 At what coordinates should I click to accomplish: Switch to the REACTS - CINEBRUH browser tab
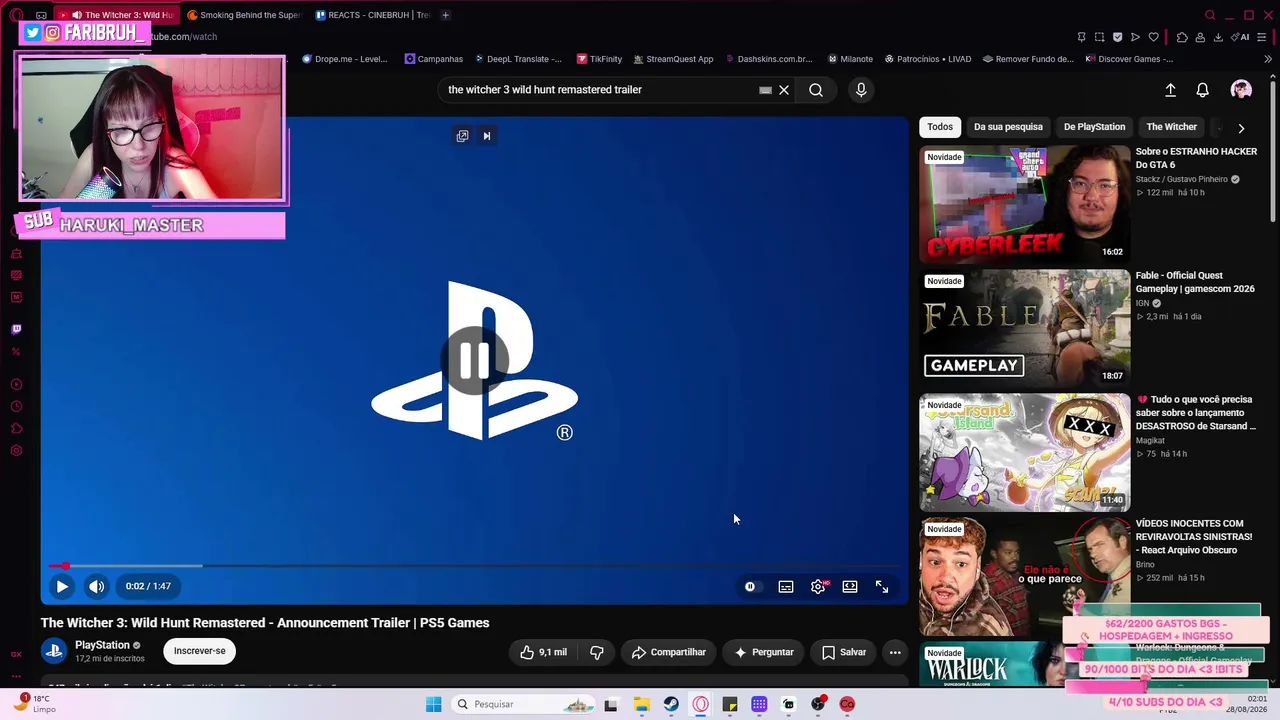pyautogui.click(x=372, y=15)
